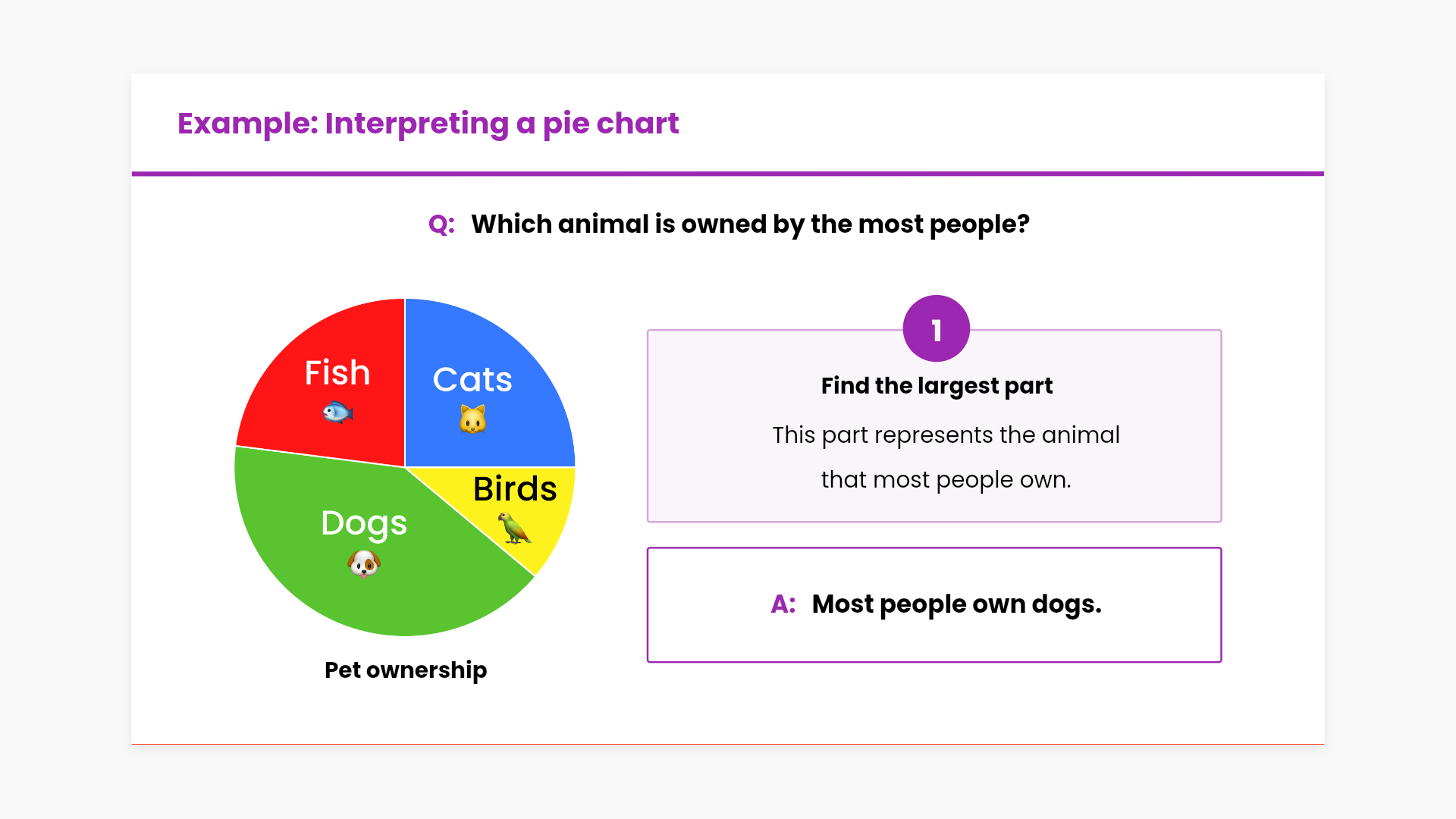Click the 'Most people own dogs.' answer

pos(956,604)
